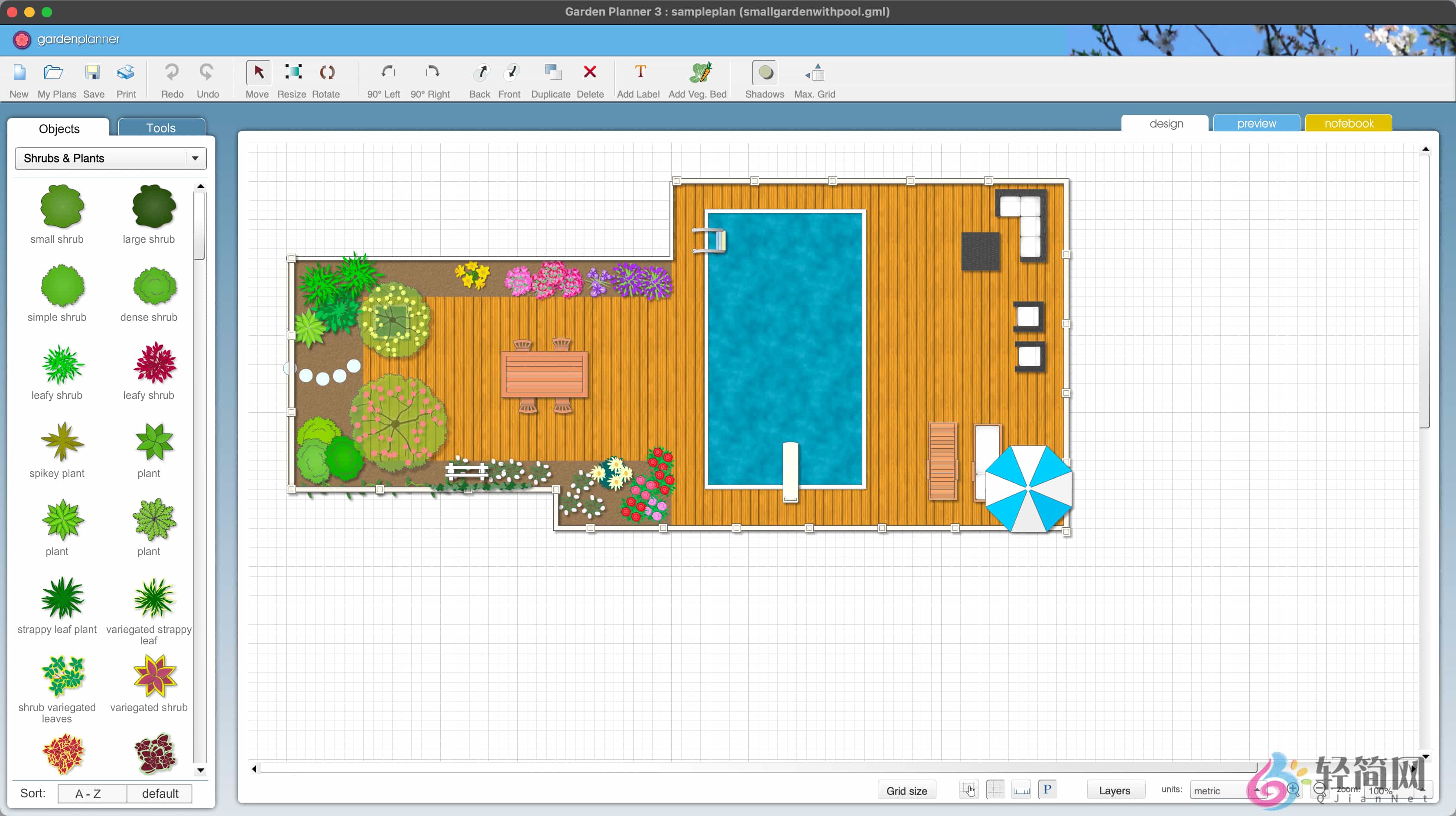The image size is (1456, 816).
Task: Switch to the Tools tab
Action: [x=161, y=127]
